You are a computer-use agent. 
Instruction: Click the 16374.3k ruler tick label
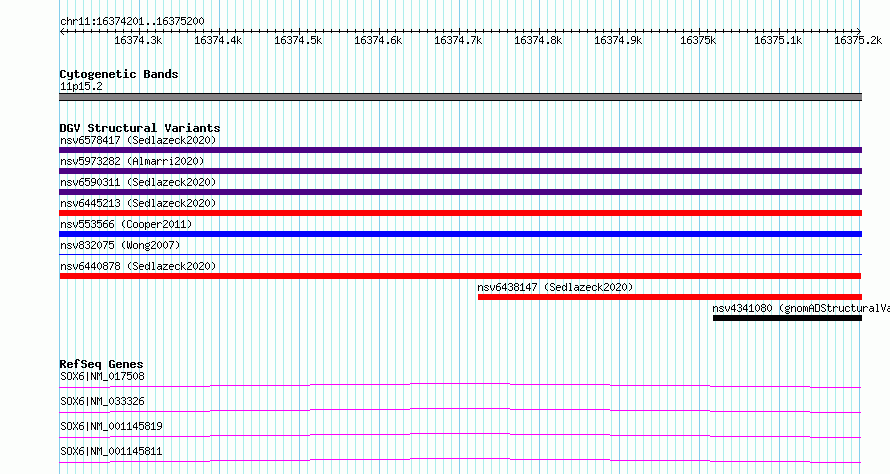(138, 40)
